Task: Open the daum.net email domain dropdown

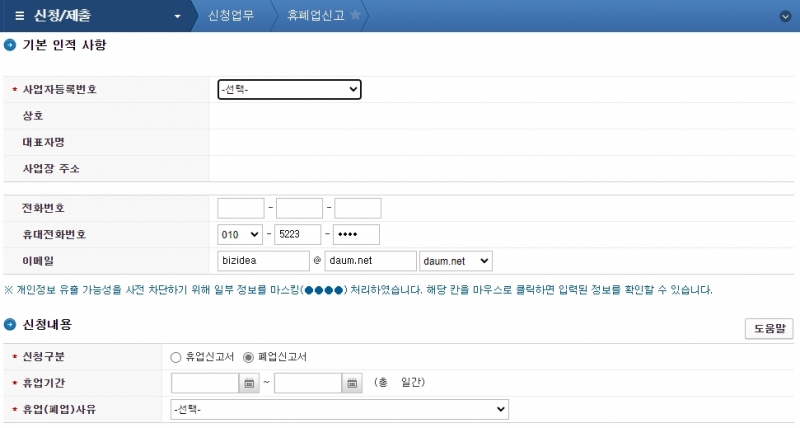Action: click(x=456, y=261)
